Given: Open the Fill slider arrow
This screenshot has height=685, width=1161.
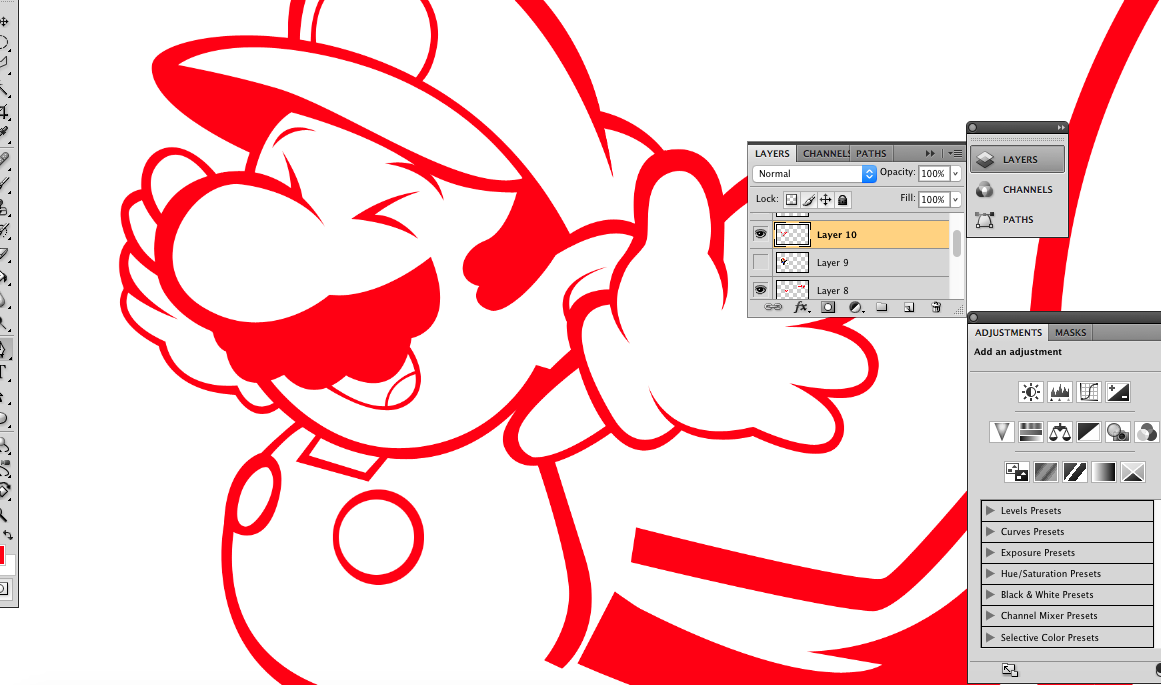Looking at the screenshot, I should [956, 199].
